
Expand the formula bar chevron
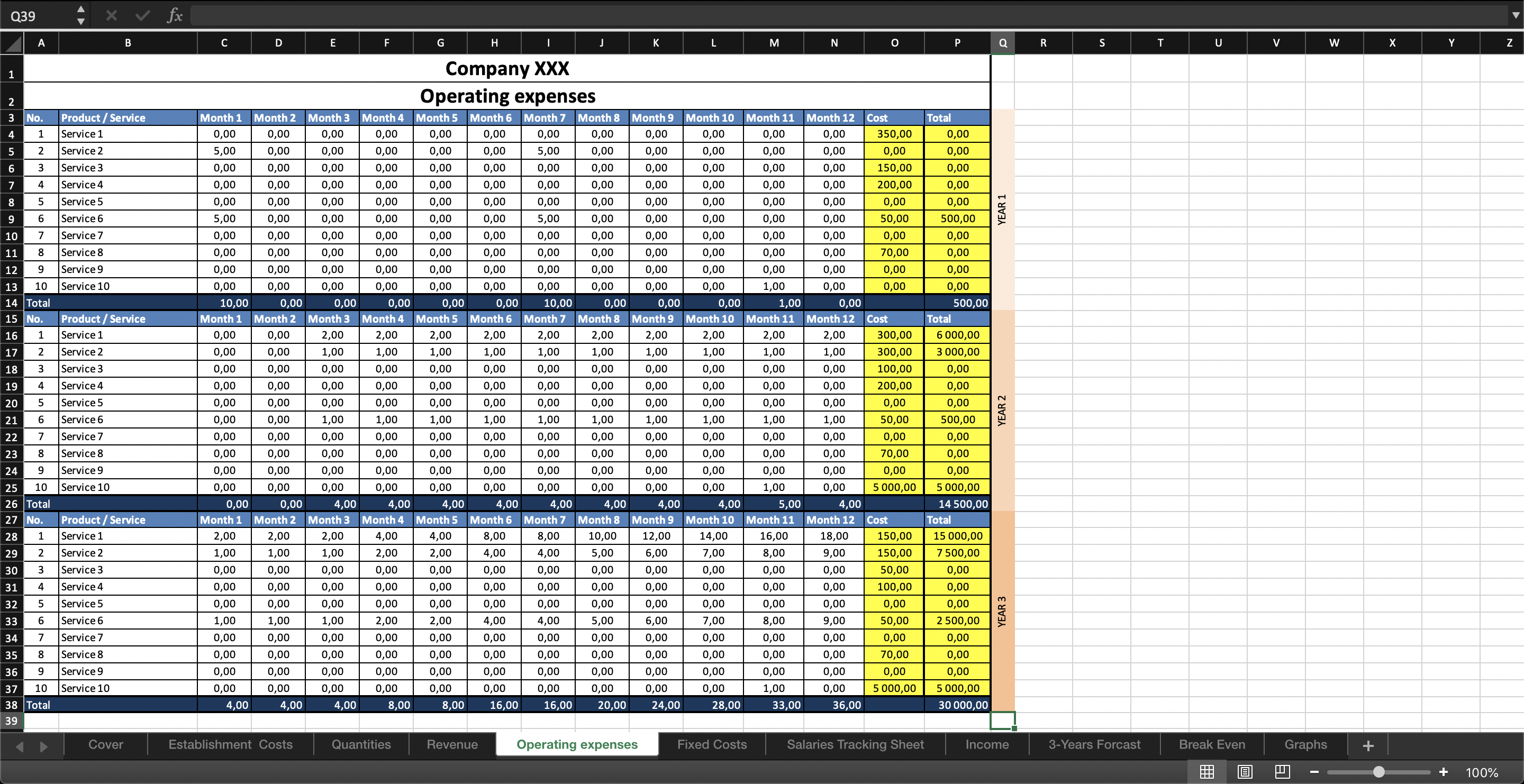coord(1515,16)
